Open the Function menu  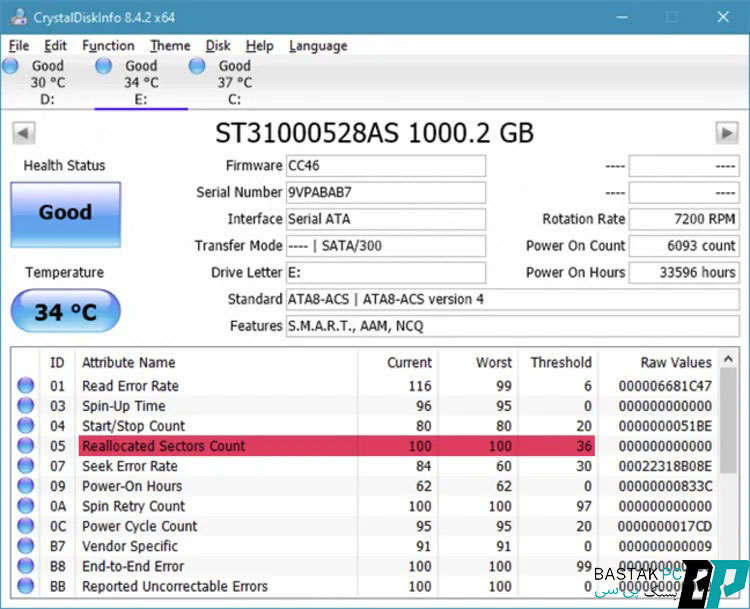pyautogui.click(x=108, y=46)
